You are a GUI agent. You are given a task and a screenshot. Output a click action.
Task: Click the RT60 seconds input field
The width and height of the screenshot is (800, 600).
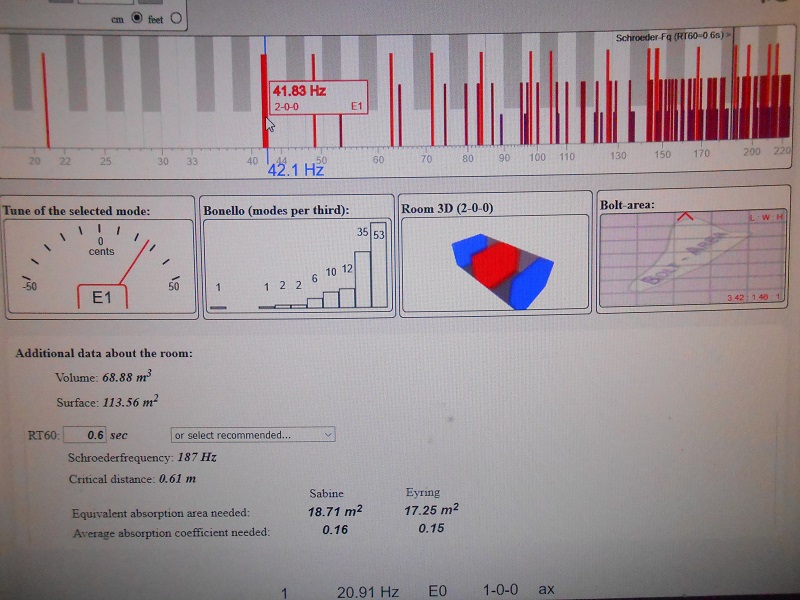click(86, 435)
